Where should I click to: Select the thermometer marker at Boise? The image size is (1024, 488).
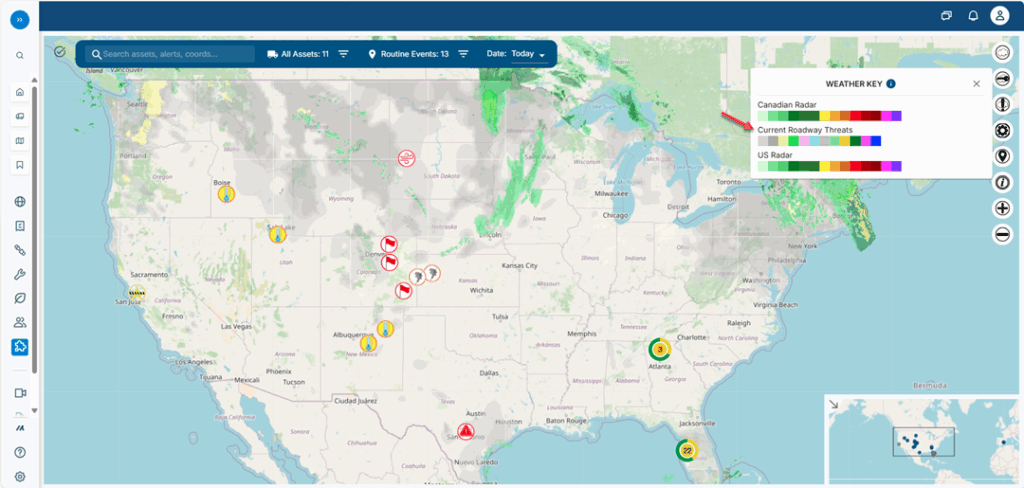click(226, 194)
